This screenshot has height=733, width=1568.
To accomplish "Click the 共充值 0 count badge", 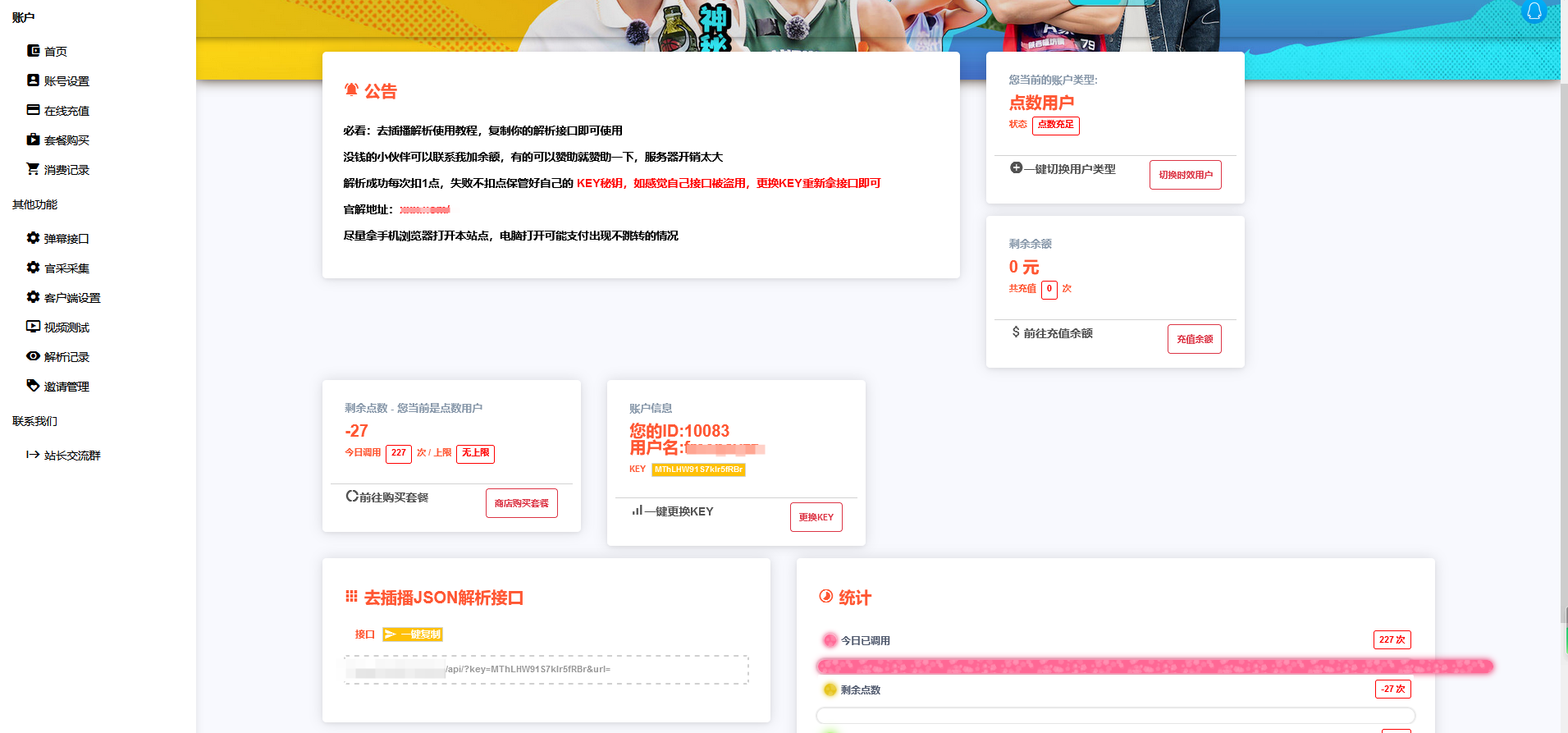I will click(1049, 289).
